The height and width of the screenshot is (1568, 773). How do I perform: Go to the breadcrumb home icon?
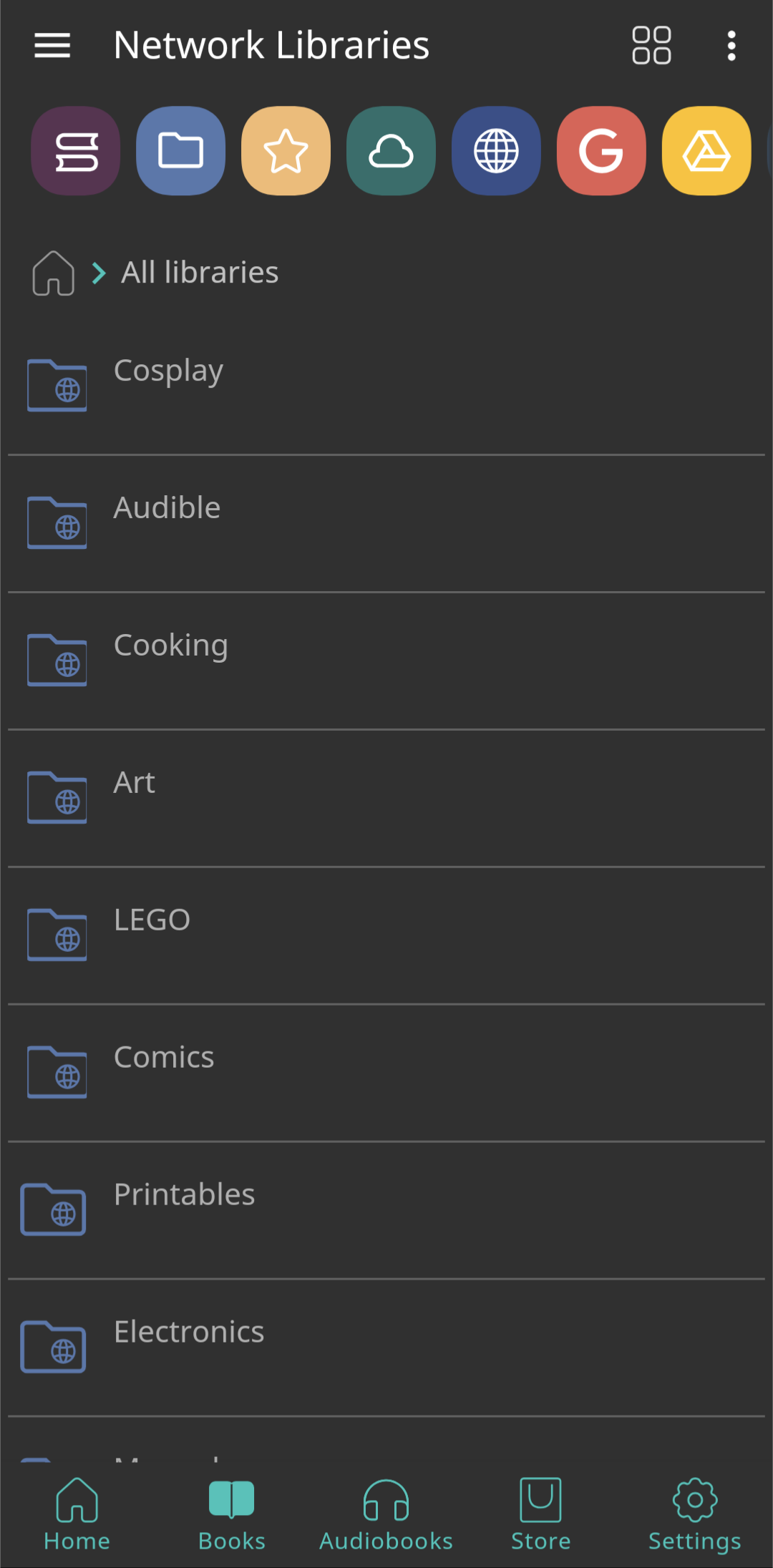(54, 273)
